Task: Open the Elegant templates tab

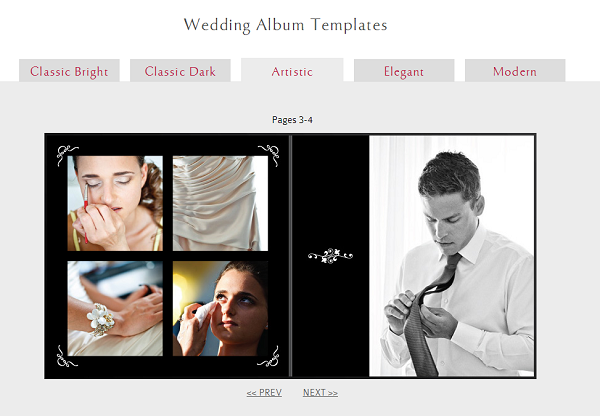Action: click(404, 70)
